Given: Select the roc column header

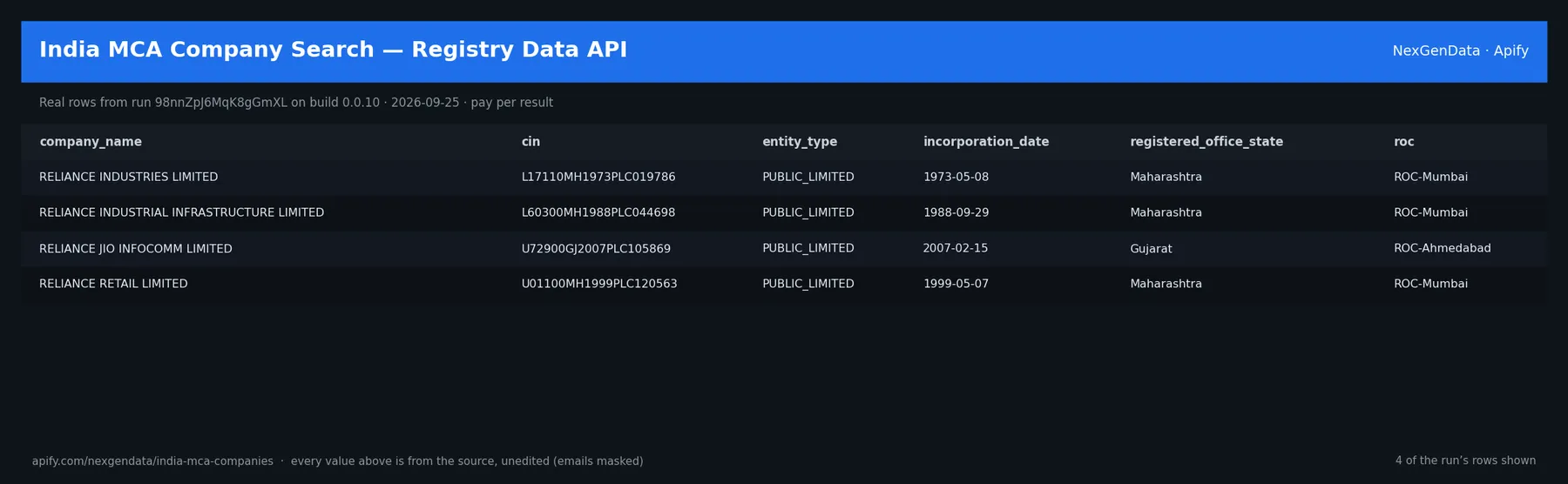Looking at the screenshot, I should click(x=1404, y=142).
